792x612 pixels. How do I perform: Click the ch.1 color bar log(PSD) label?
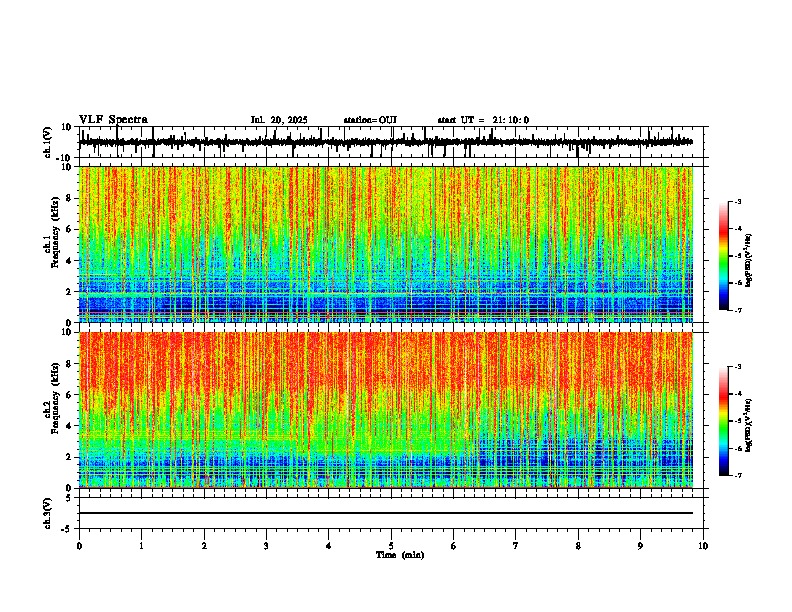[749, 261]
